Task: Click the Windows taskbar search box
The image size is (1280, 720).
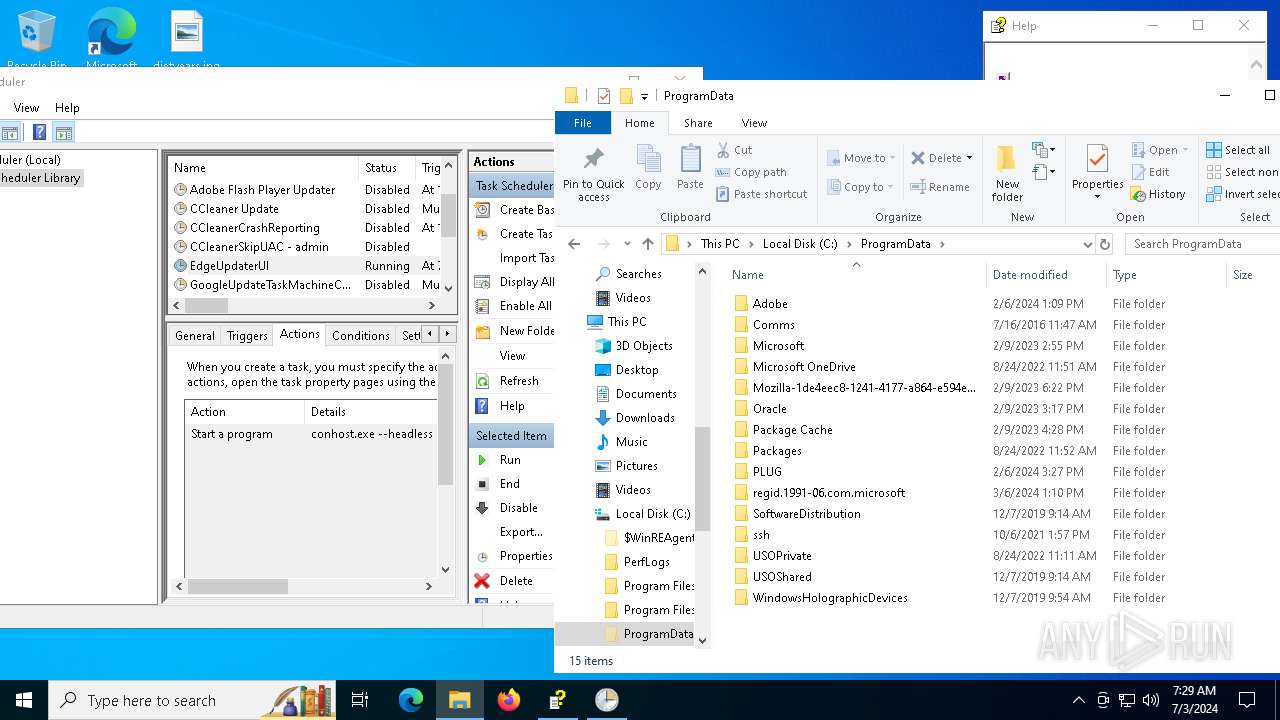Action: coord(192,700)
